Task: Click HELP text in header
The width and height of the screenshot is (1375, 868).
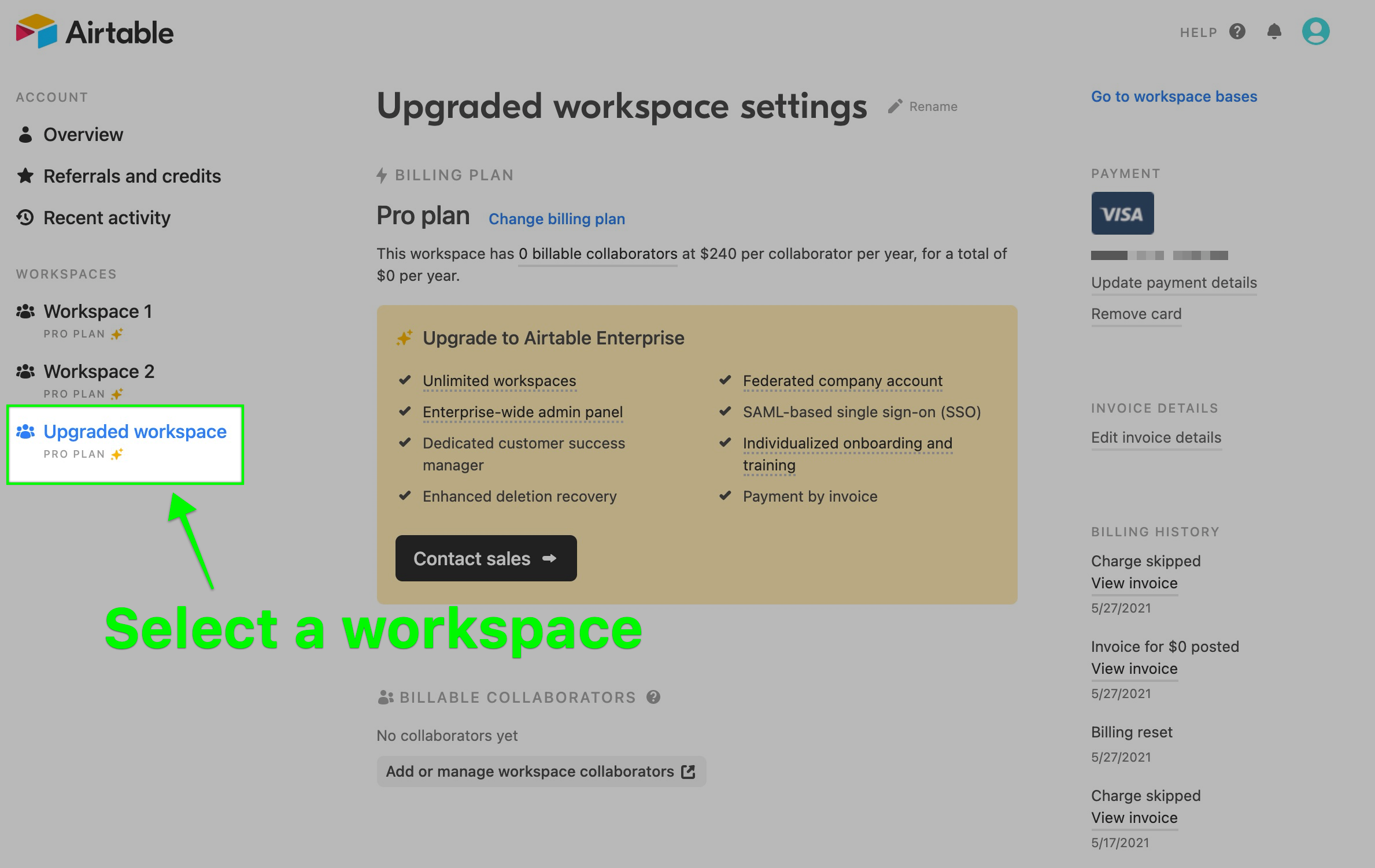Action: coord(1199,32)
